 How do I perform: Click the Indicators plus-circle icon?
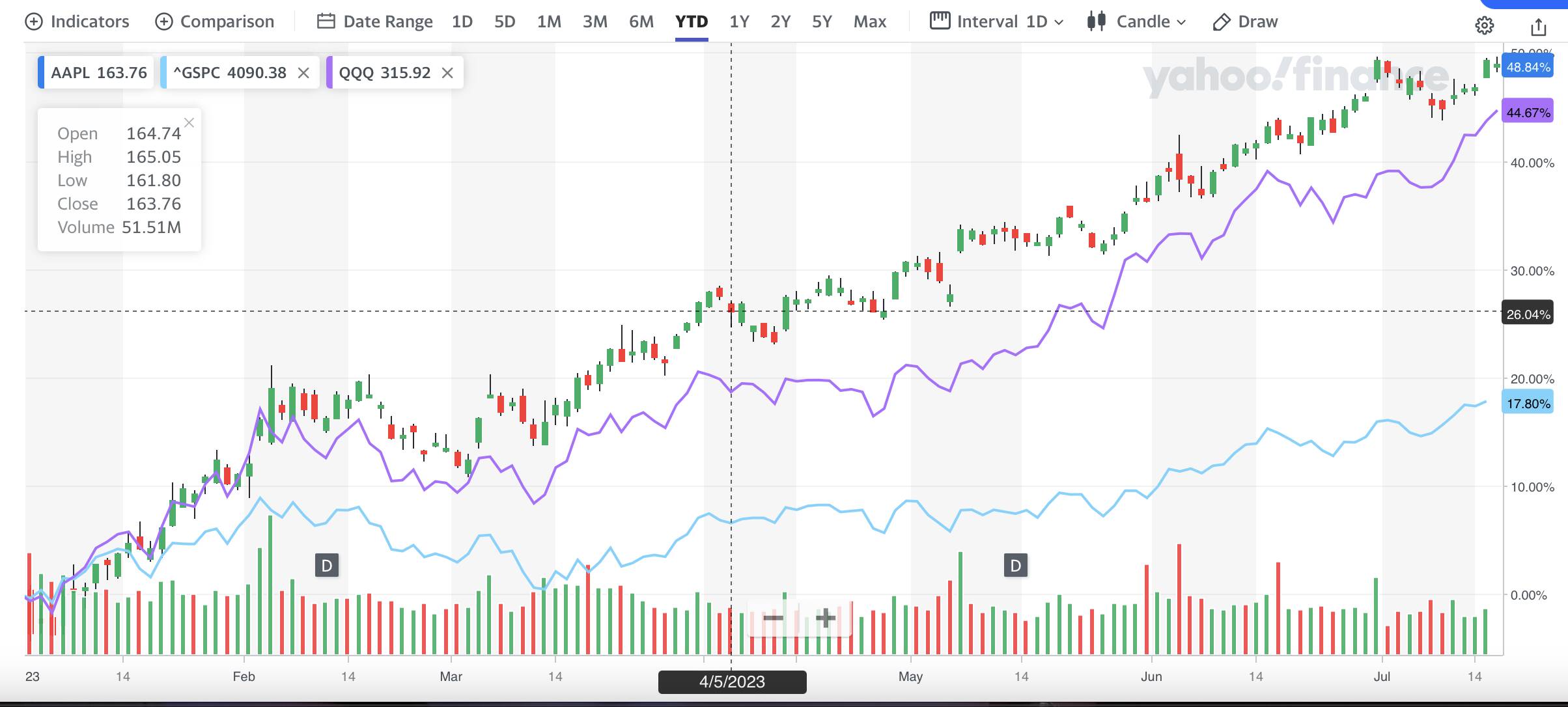[33, 21]
